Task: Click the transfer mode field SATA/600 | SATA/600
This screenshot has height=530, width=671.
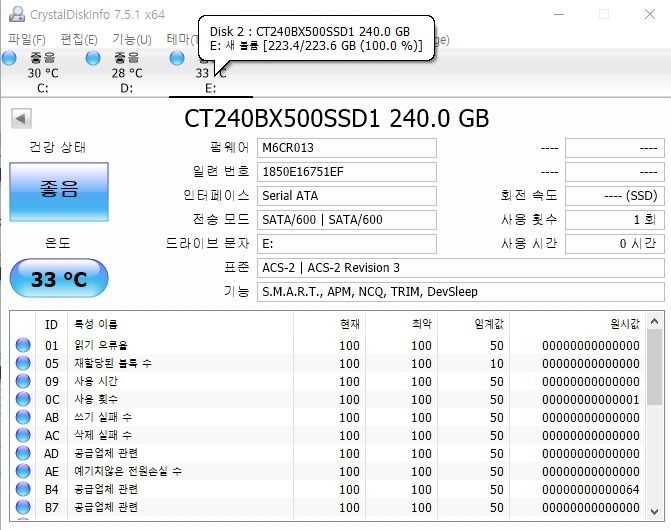Action: coord(347,220)
